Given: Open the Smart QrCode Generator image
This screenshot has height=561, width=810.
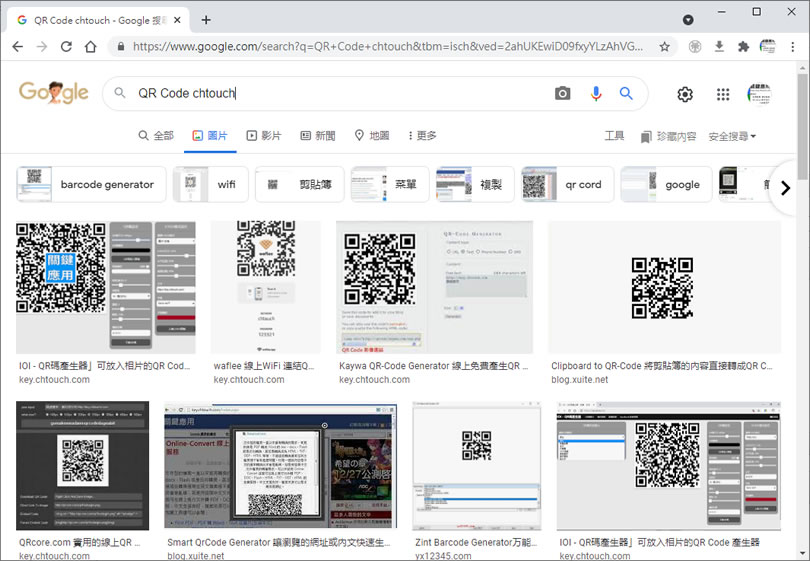Looking at the screenshot, I should [281, 466].
